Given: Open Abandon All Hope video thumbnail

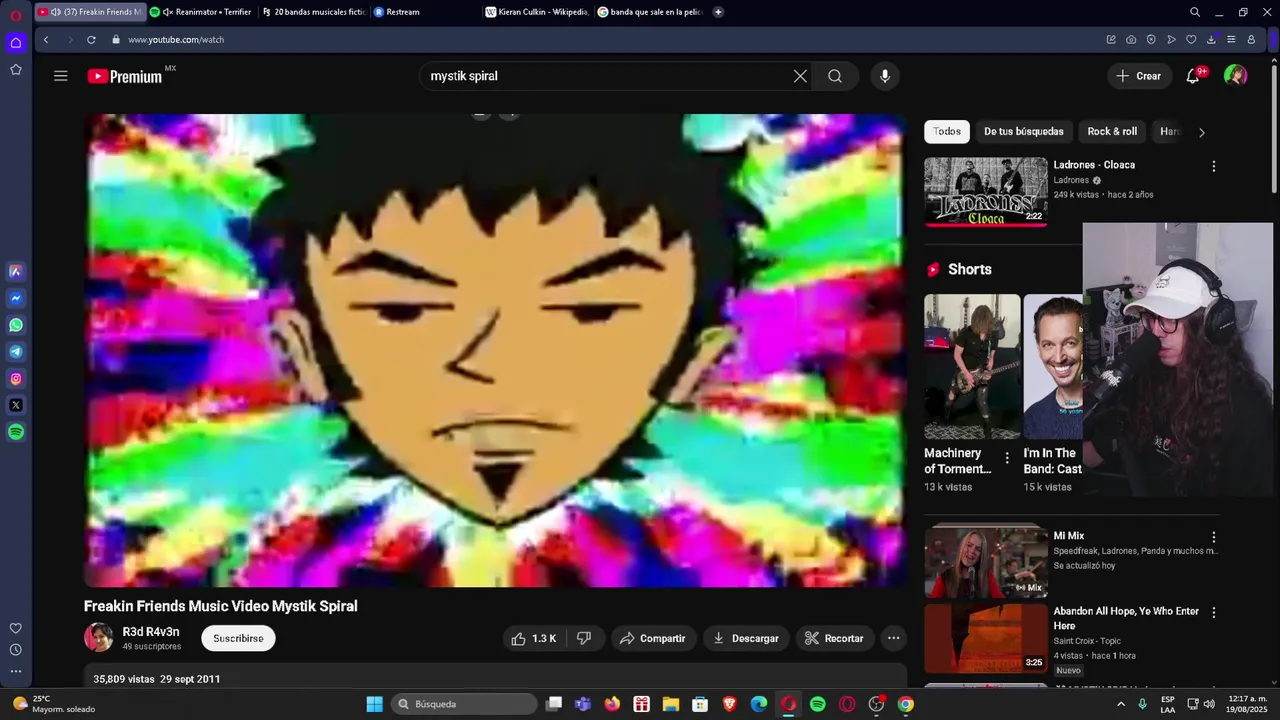Looking at the screenshot, I should (985, 638).
